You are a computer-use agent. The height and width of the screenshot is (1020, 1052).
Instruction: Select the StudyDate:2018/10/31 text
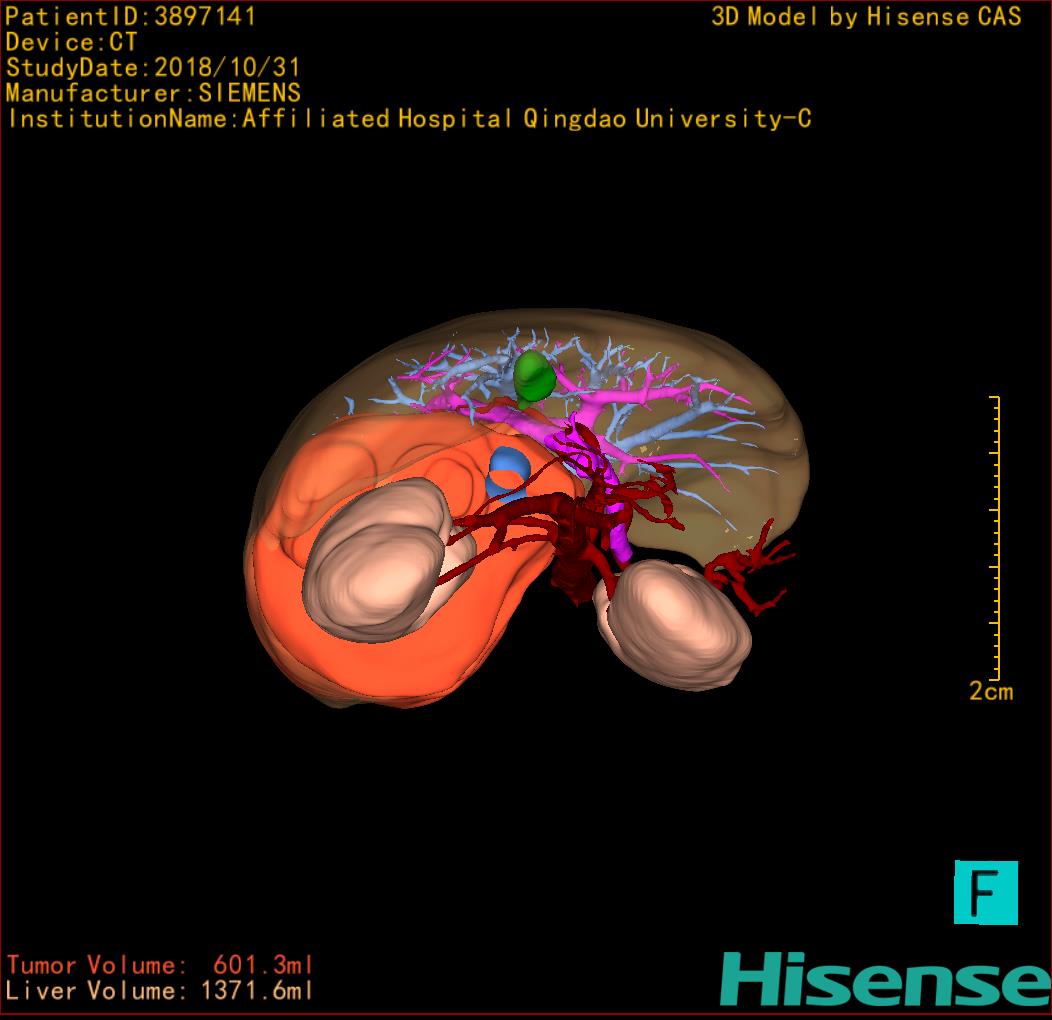tap(153, 68)
